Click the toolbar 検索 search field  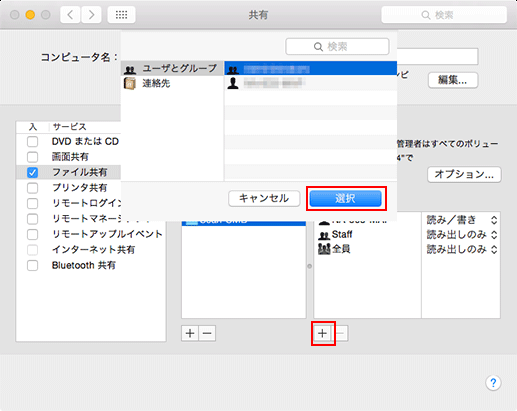click(444, 15)
